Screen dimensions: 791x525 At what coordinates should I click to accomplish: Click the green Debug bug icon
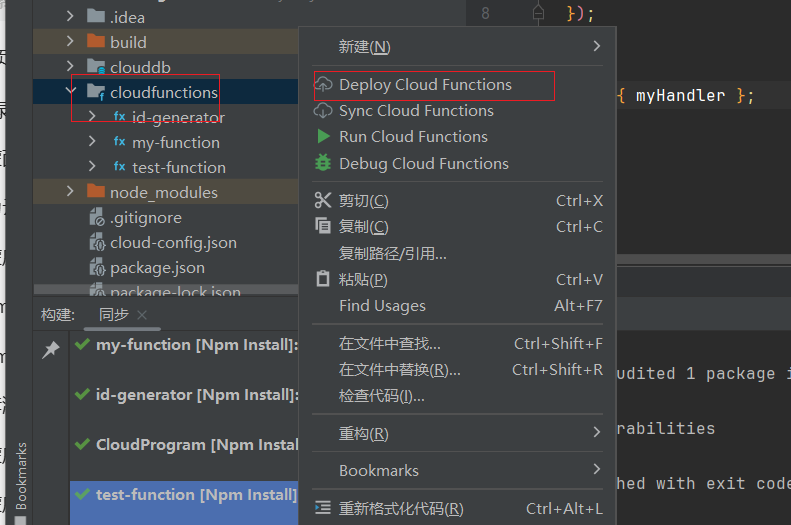click(x=323, y=163)
